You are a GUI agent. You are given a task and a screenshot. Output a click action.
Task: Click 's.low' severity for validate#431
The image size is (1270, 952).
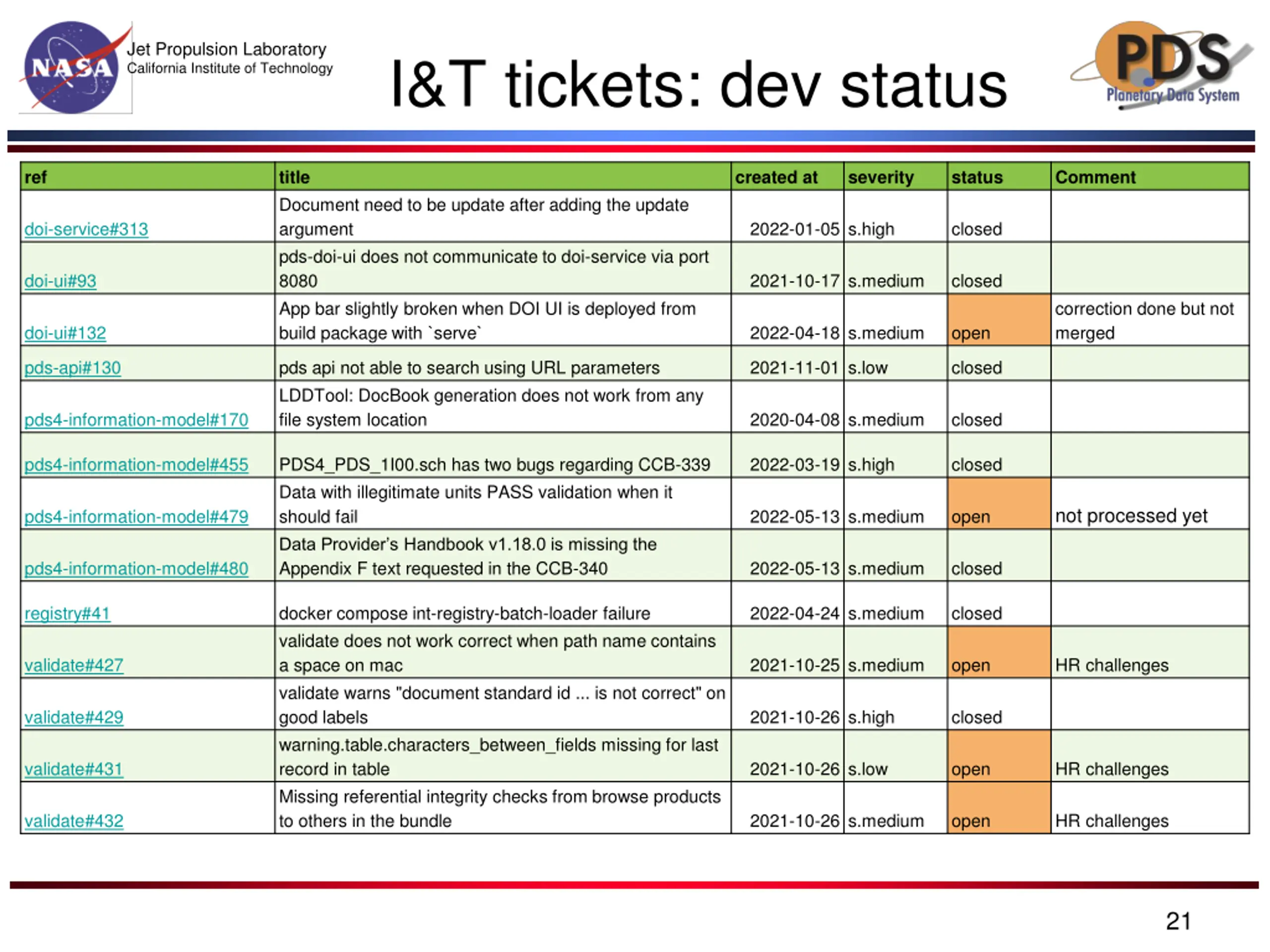(868, 769)
